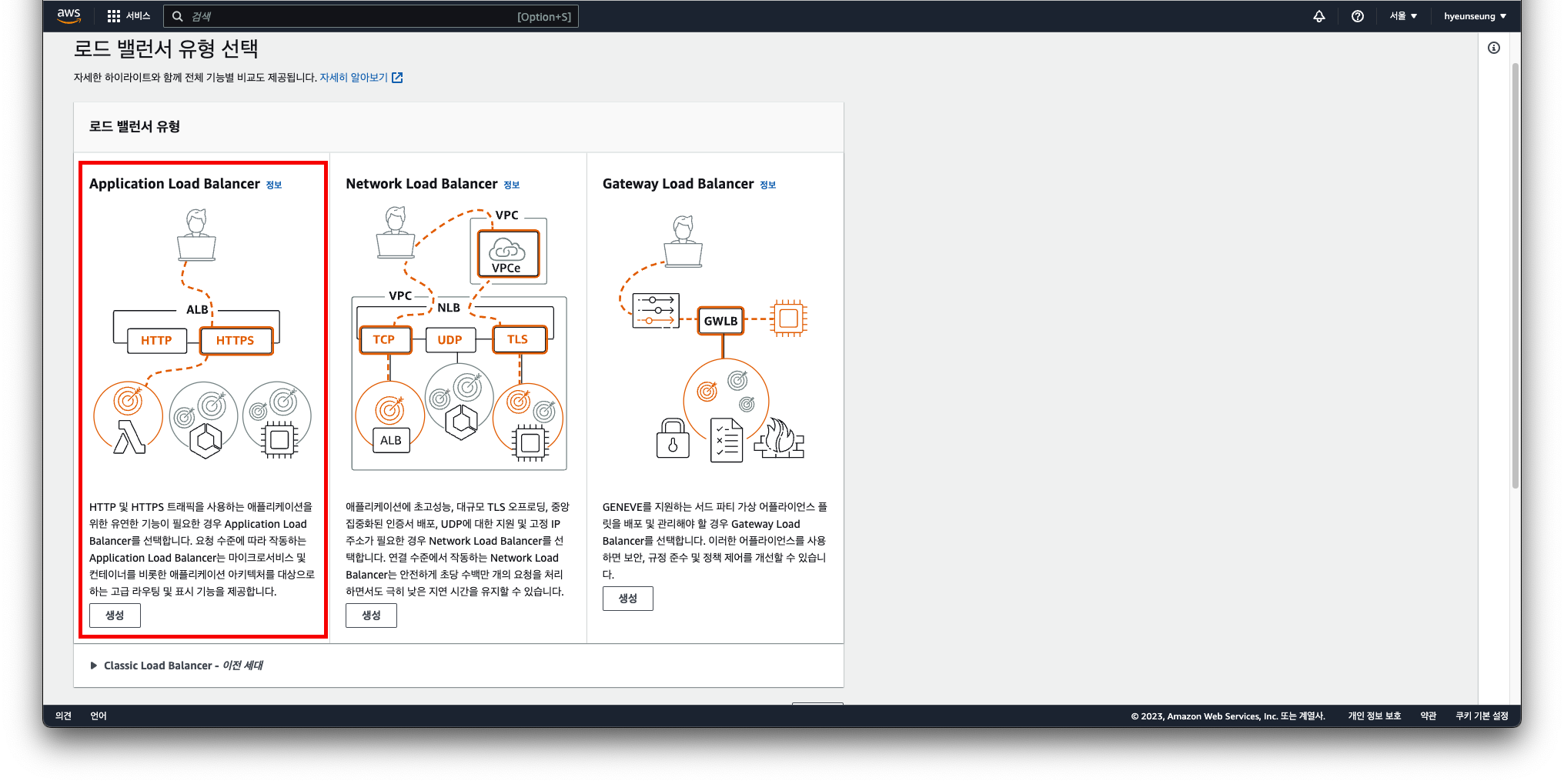Image resolution: width=1564 pixels, height=784 pixels.
Task: Open the 서울 region dropdown
Action: [1403, 16]
